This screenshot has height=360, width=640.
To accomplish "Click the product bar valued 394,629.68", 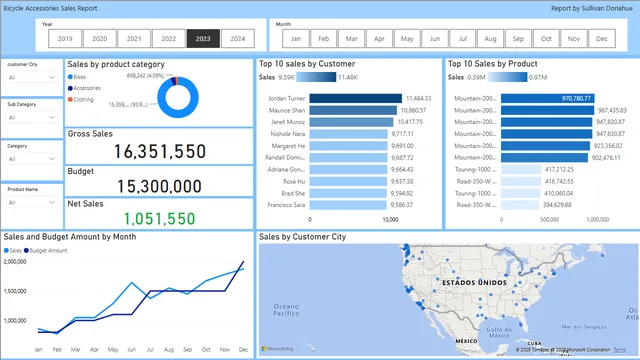I will coord(520,205).
